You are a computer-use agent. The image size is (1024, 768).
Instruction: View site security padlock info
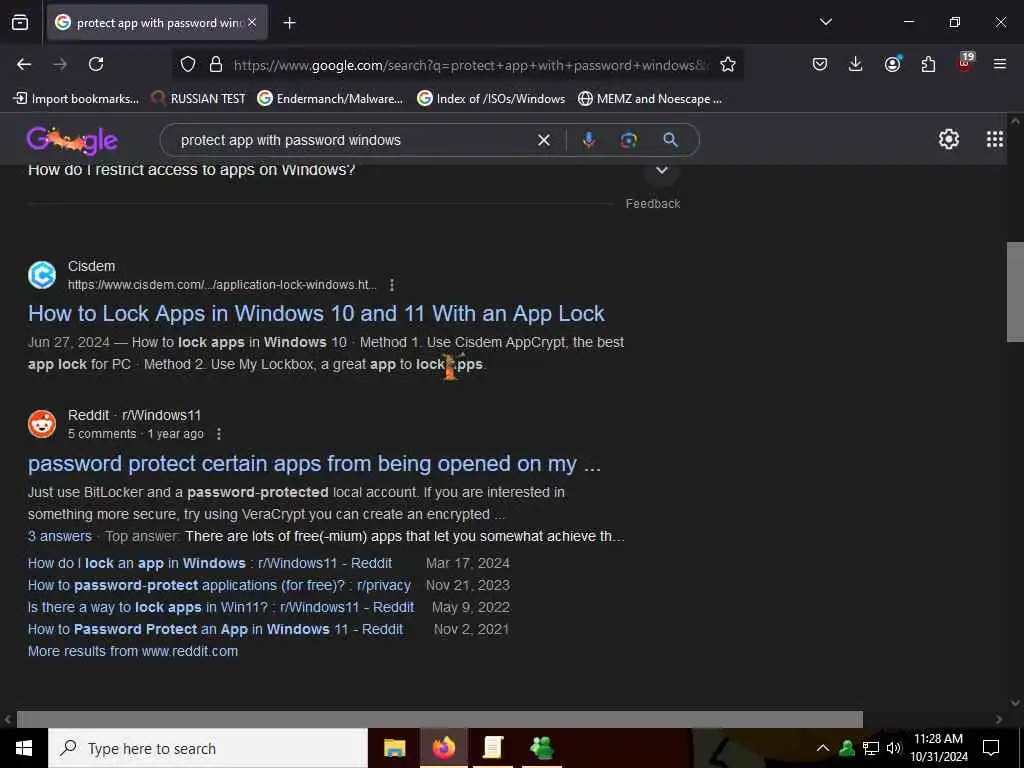coord(216,65)
